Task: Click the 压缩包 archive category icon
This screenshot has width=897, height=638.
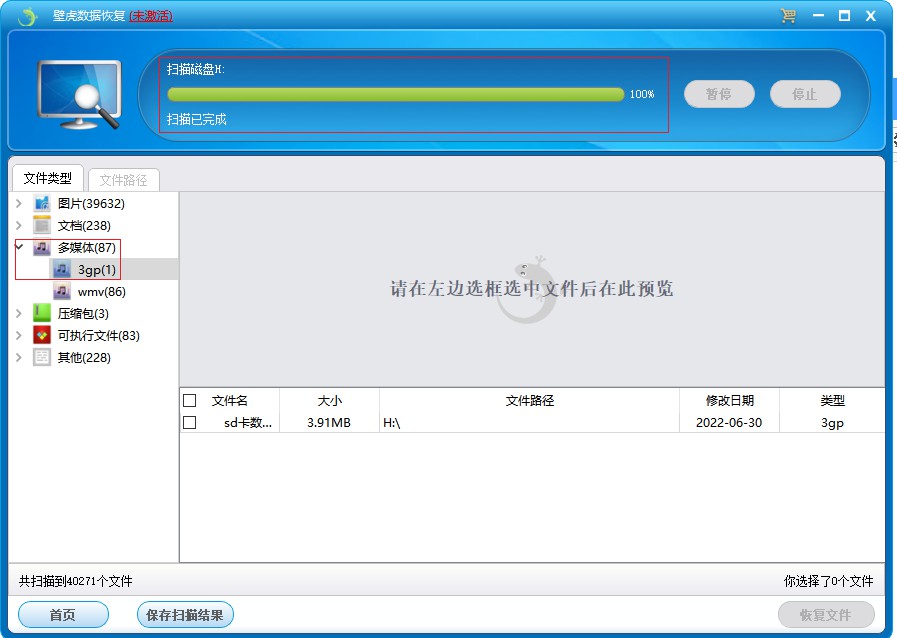Action: [42, 313]
